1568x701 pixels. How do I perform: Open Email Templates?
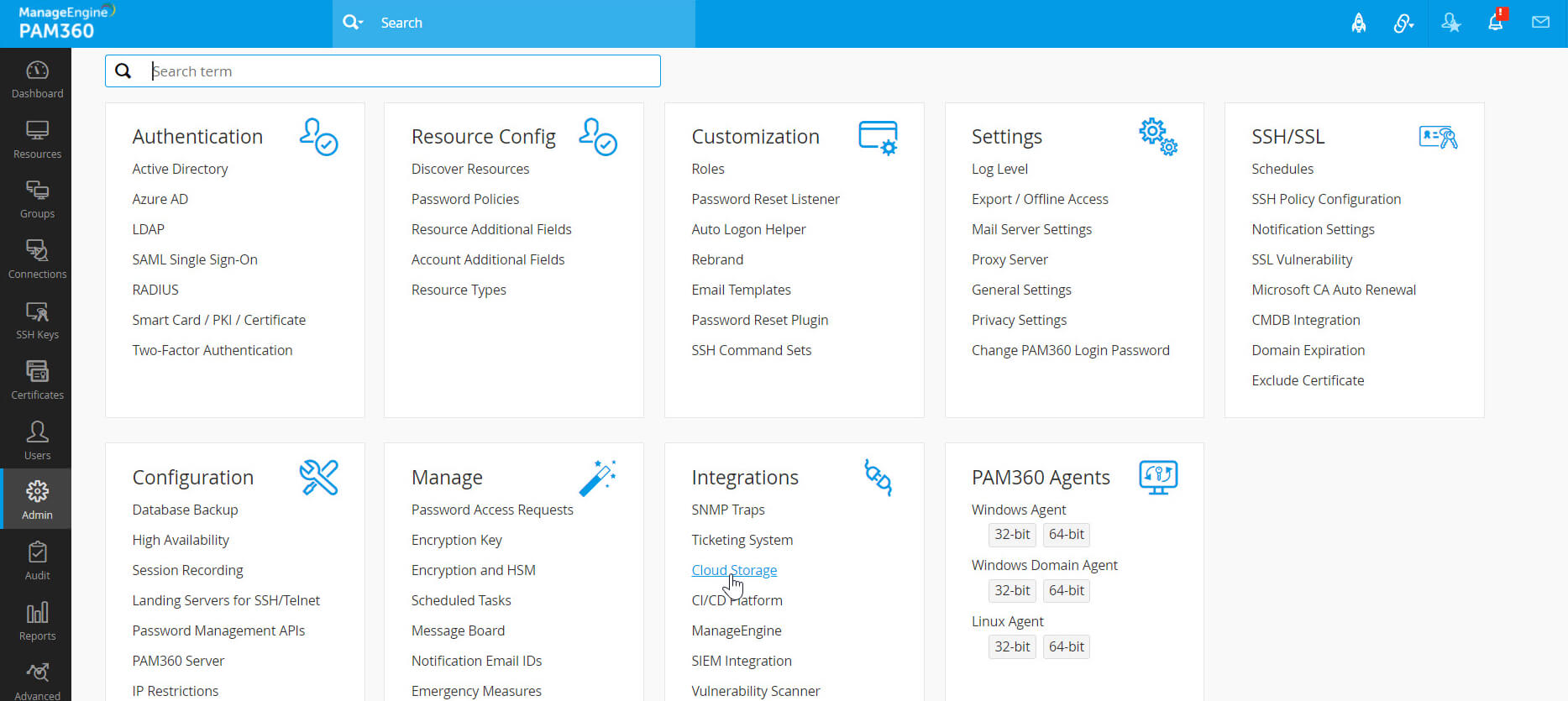tap(742, 290)
